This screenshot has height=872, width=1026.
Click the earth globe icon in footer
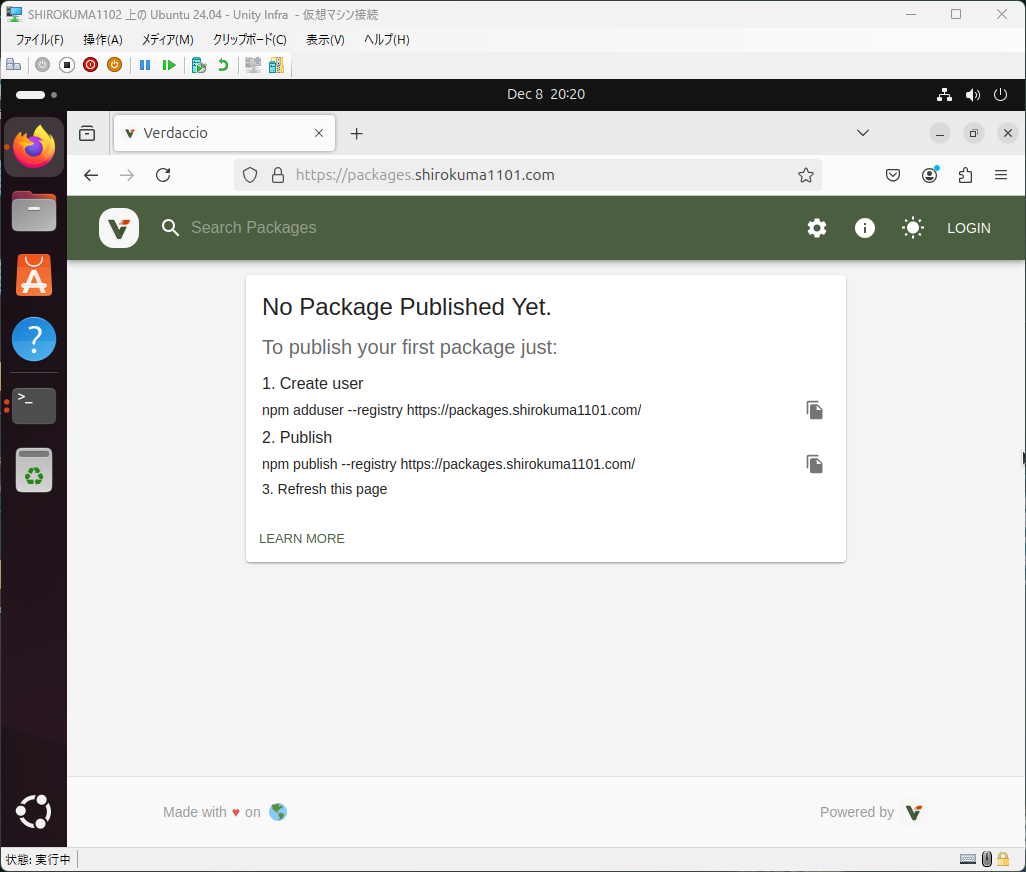click(x=278, y=812)
